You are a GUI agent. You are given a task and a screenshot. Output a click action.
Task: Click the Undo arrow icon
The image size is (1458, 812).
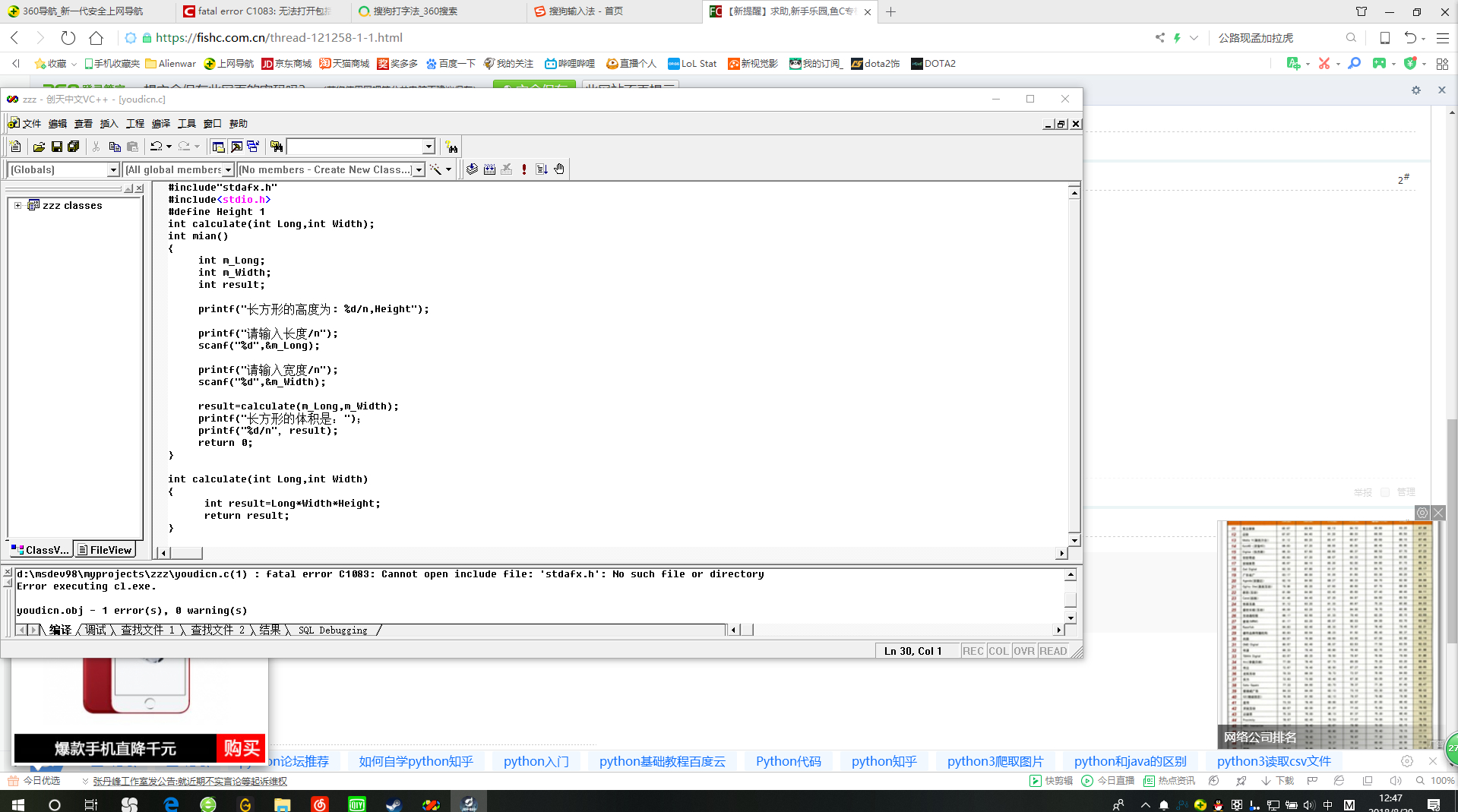pyautogui.click(x=156, y=147)
